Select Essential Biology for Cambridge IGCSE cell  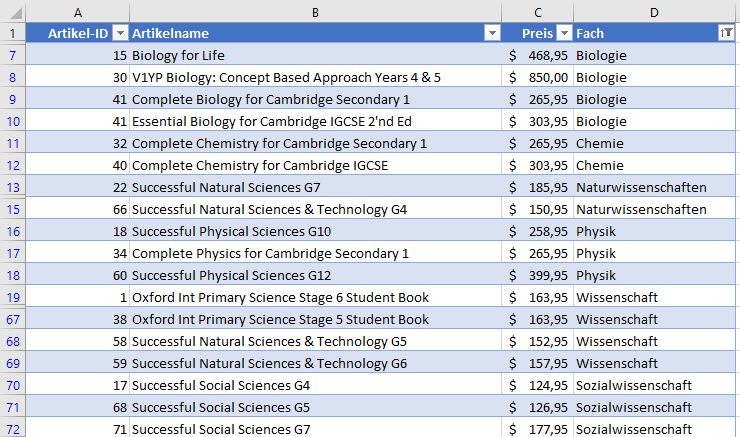click(315, 121)
